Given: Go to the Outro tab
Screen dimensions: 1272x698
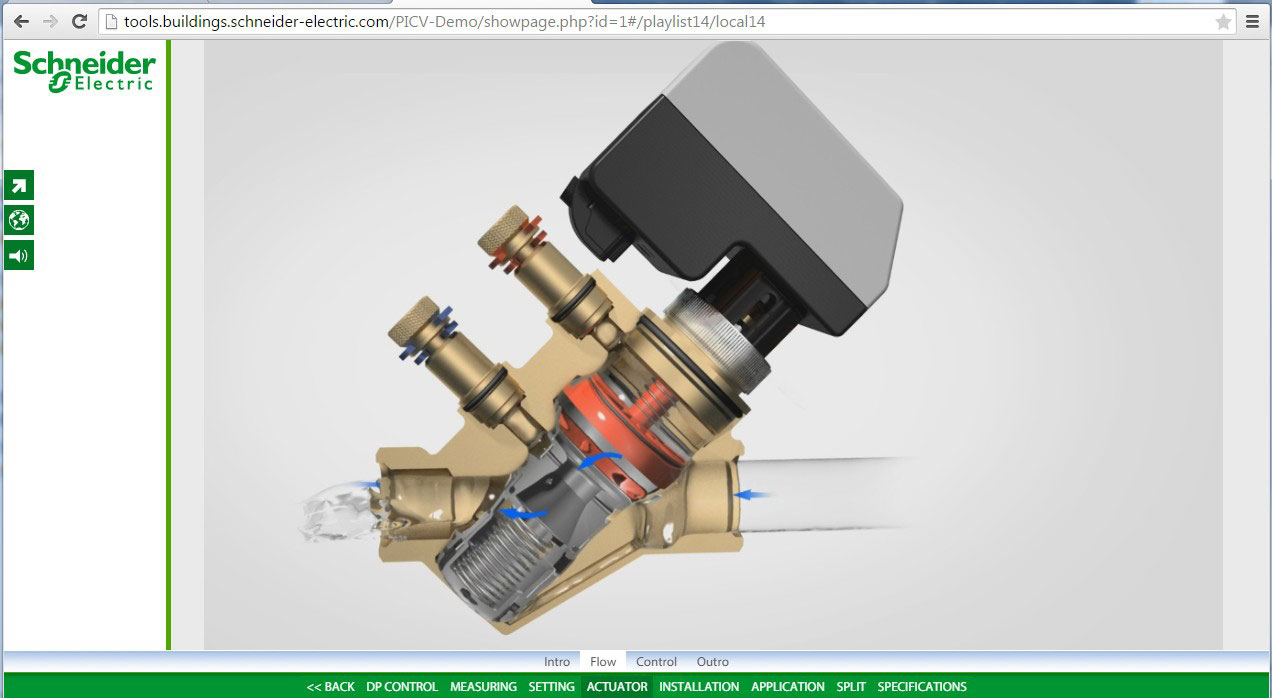Looking at the screenshot, I should pyautogui.click(x=713, y=662).
